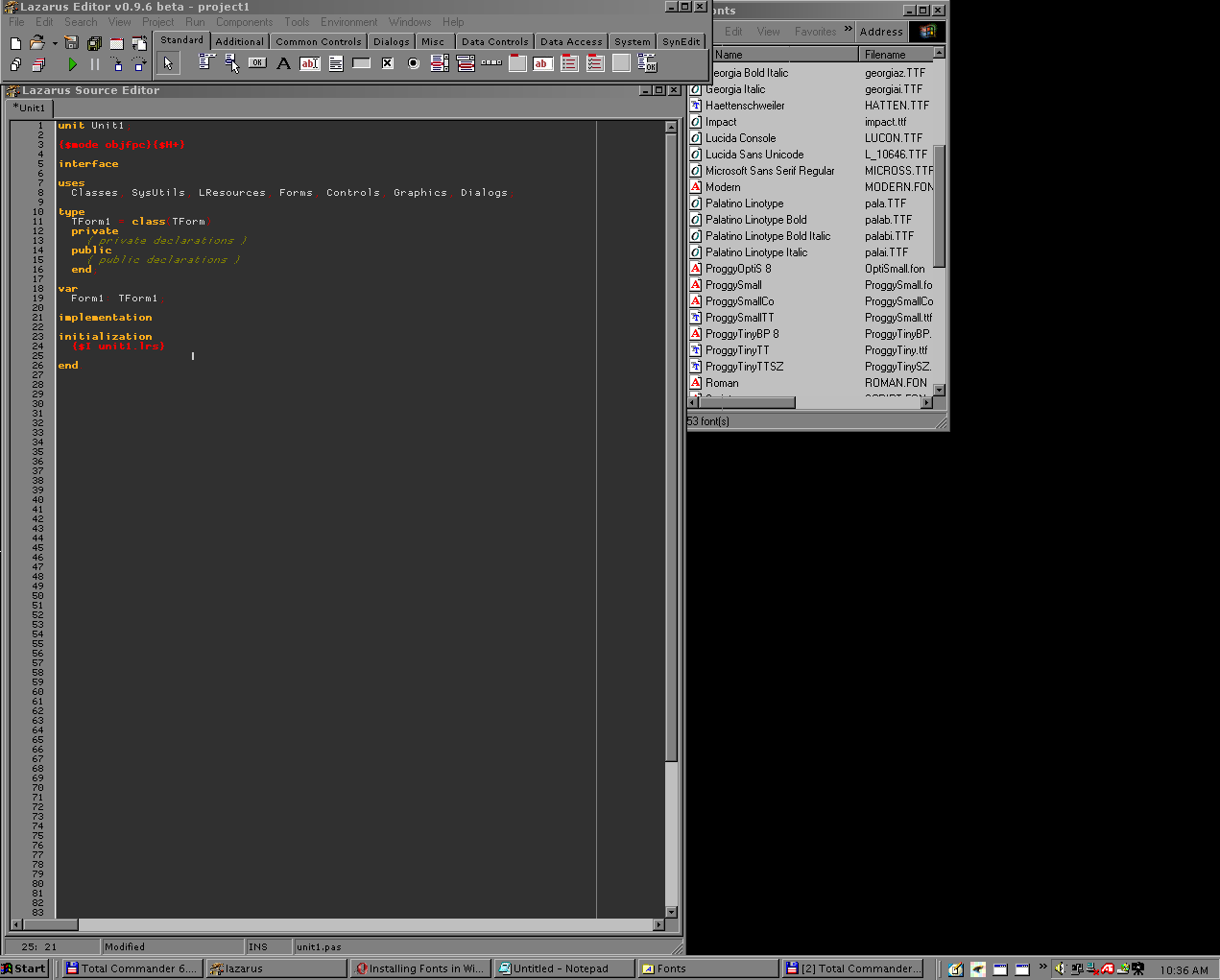Click the New Form icon
Viewport: 1220px width, 980px height.
[116, 43]
